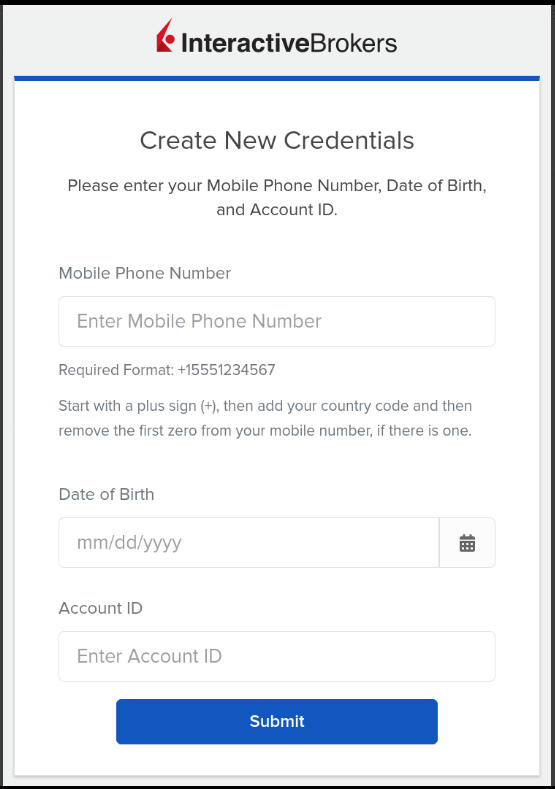Click the InteractiveBrokers wordmark text
Viewport: 555px width, 789px height.
click(289, 43)
